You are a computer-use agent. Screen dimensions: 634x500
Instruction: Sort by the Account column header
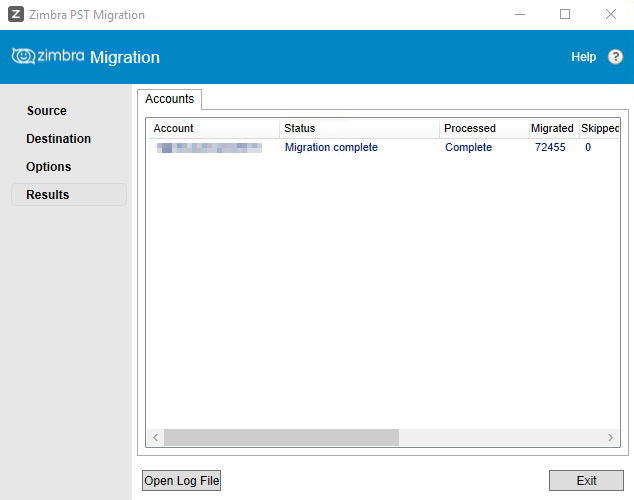[x=213, y=128]
